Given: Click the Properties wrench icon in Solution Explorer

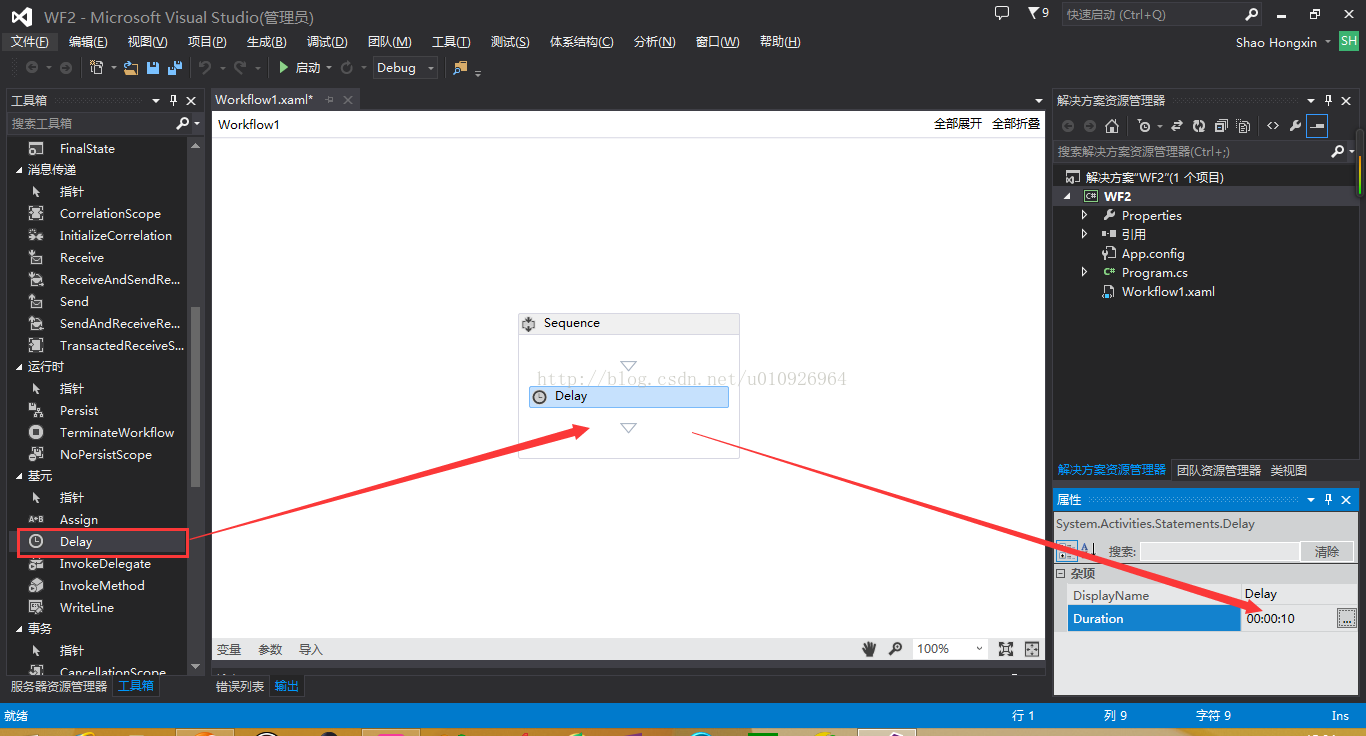Looking at the screenshot, I should tap(1295, 126).
